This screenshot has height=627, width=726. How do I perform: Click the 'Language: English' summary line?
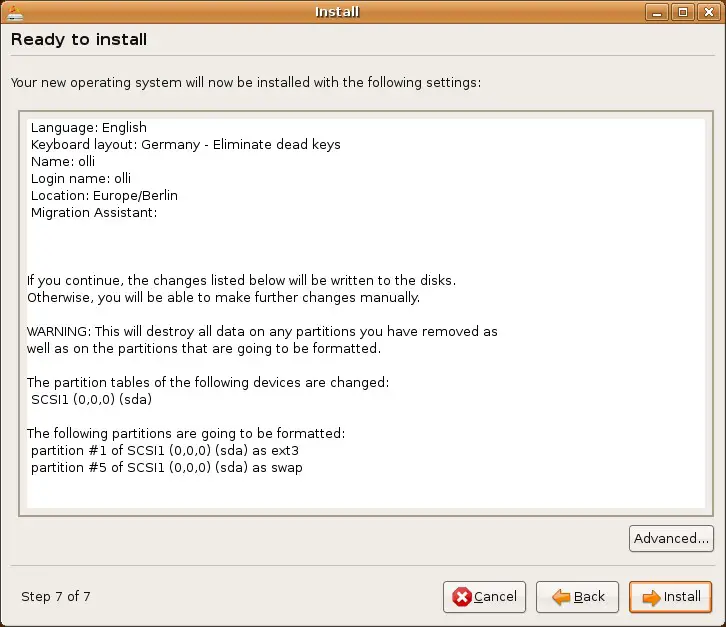[x=89, y=127]
